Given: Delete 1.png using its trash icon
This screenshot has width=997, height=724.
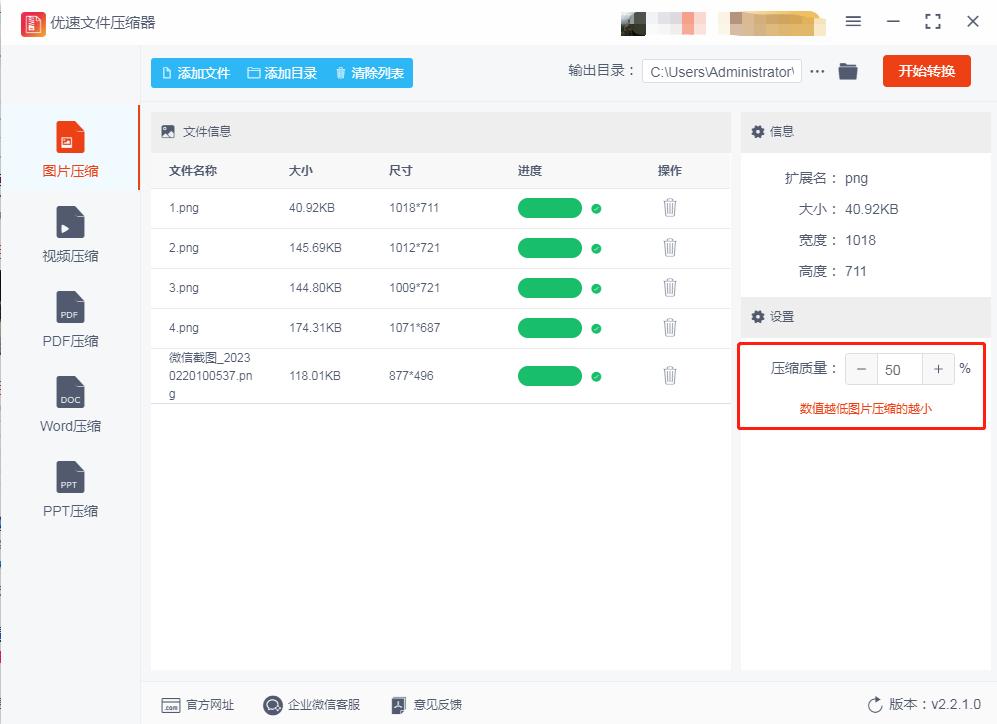Looking at the screenshot, I should point(670,207).
